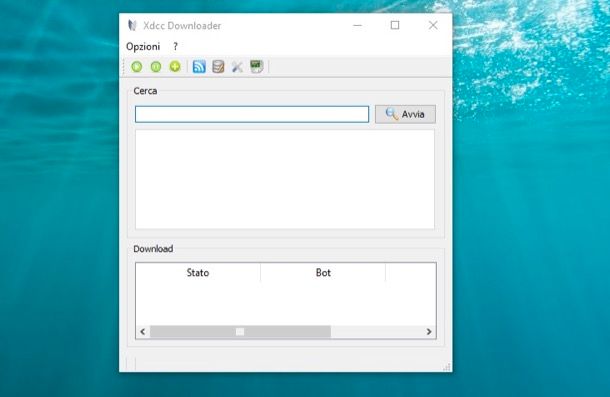Click the green plus add icon
Screen dimensions: 610x397
175,67
